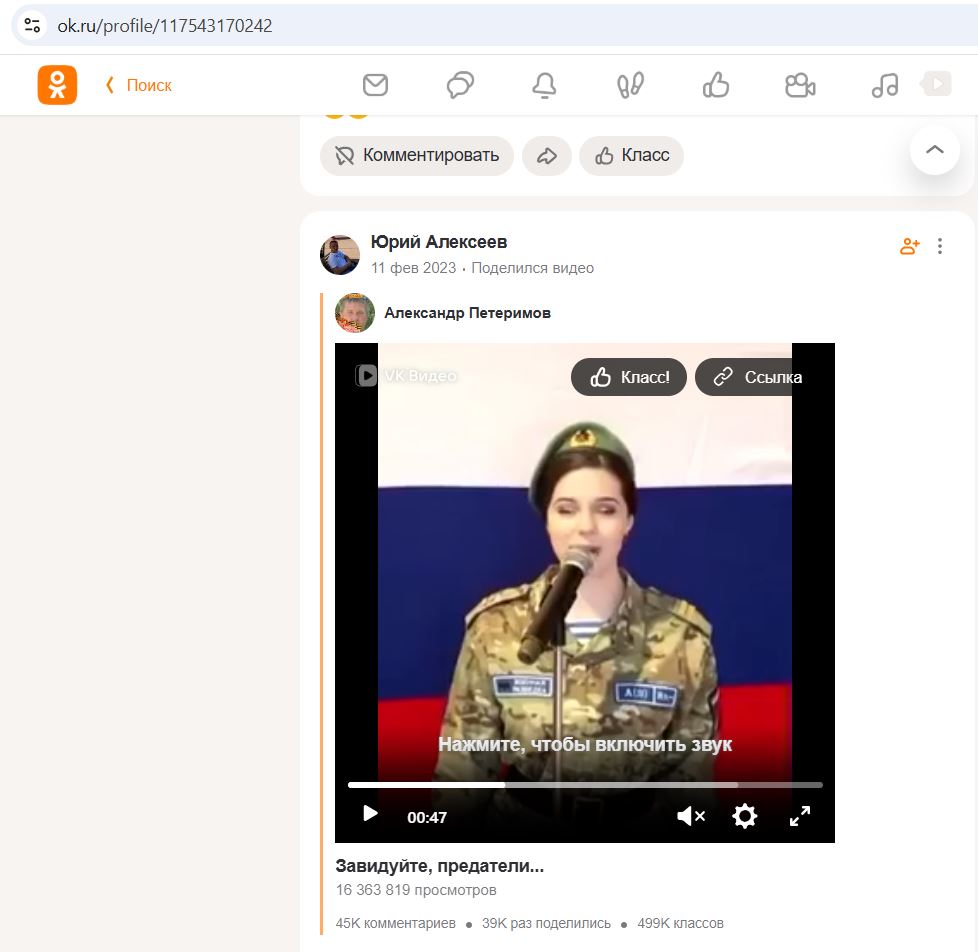The width and height of the screenshot is (978, 952).
Task: Click the 00:47 video time
Action: tap(427, 817)
